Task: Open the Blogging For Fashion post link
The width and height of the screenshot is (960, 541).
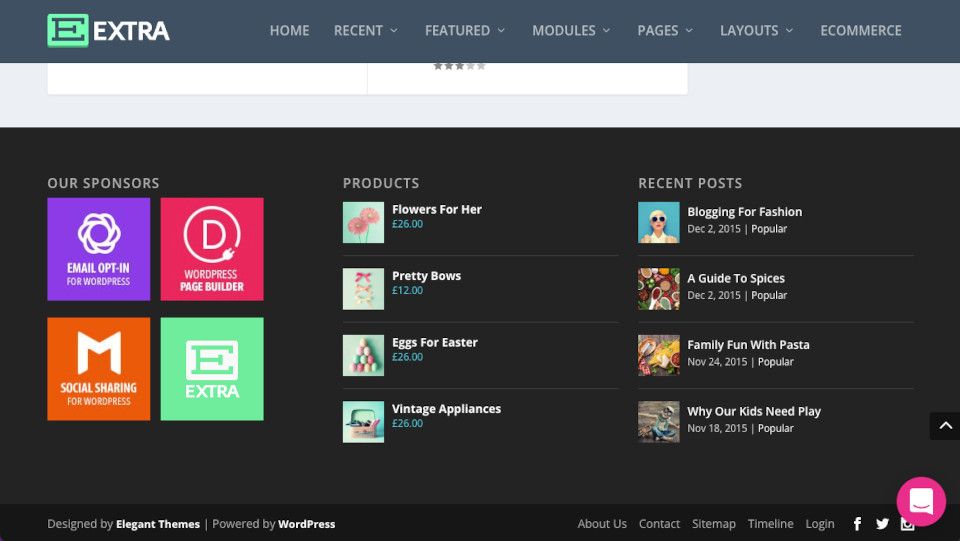Action: point(744,212)
